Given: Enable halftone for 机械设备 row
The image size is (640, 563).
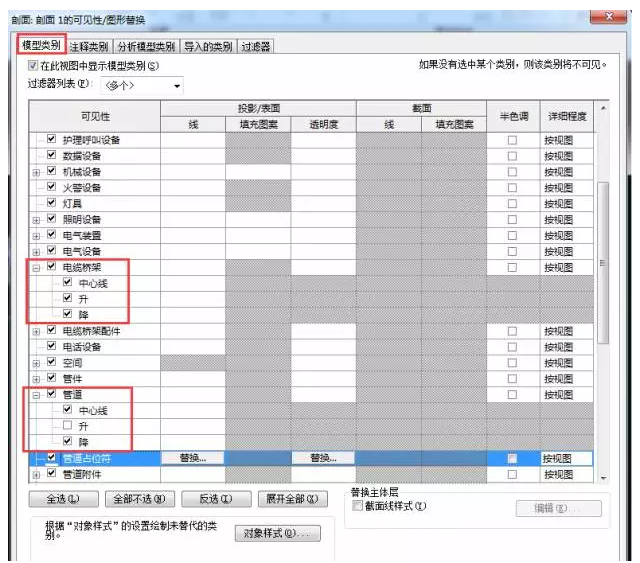Looking at the screenshot, I should pos(512,172).
